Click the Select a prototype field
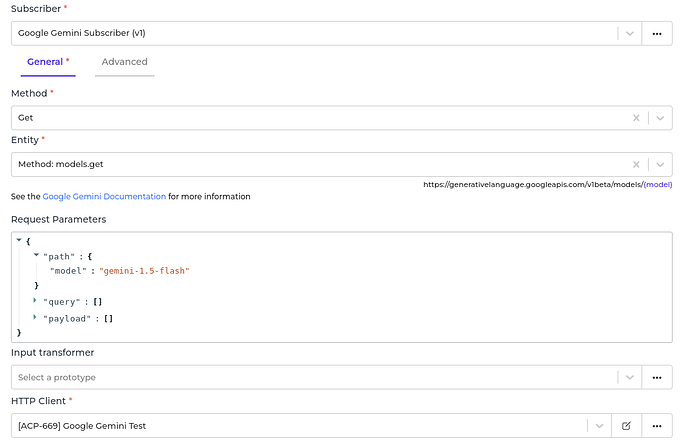 [314, 377]
